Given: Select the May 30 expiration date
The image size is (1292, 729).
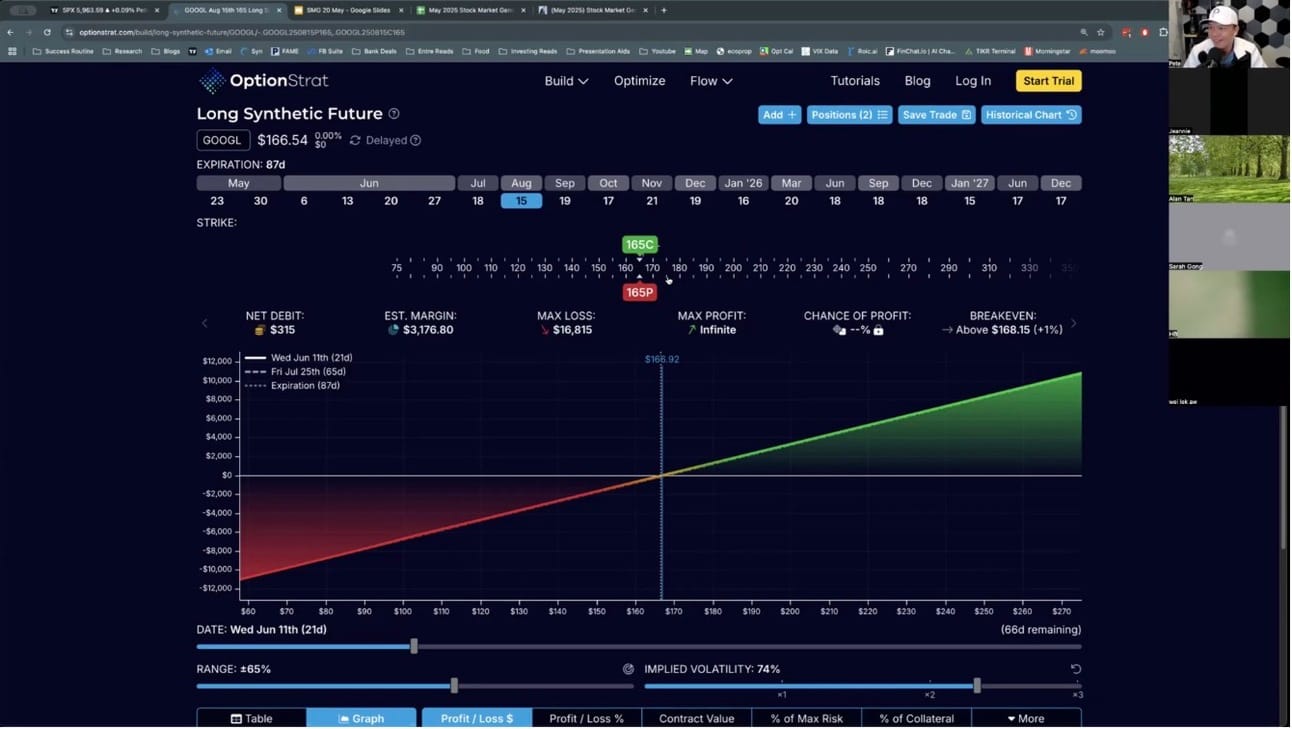Looking at the screenshot, I should pos(260,201).
